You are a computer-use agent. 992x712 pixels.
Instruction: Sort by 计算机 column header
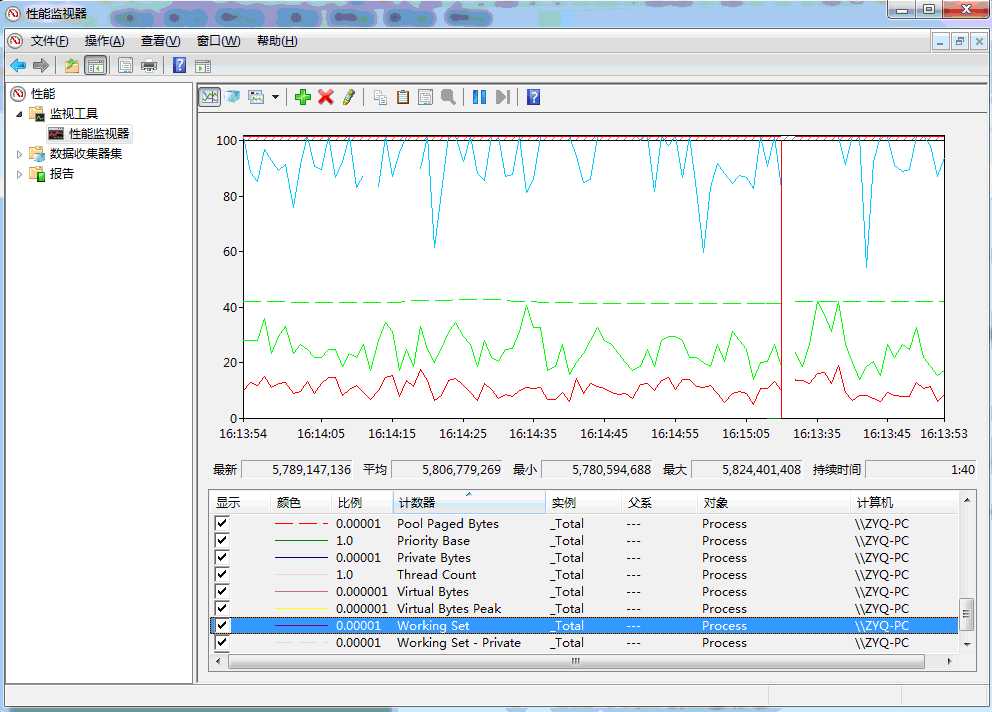(x=905, y=503)
